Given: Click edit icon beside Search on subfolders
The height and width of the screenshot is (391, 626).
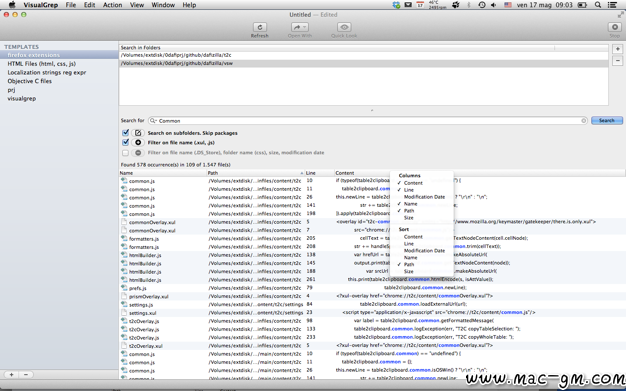Looking at the screenshot, I should coord(138,133).
